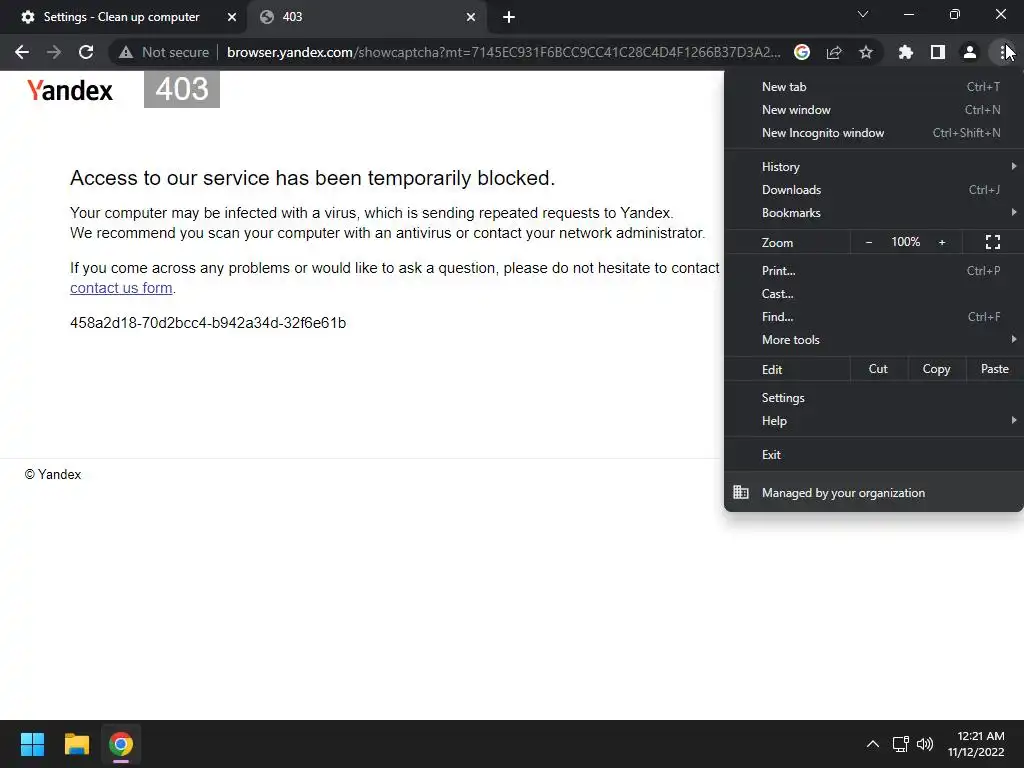
Task: Close the Chrome three-dot menu button
Action: click(x=1003, y=52)
